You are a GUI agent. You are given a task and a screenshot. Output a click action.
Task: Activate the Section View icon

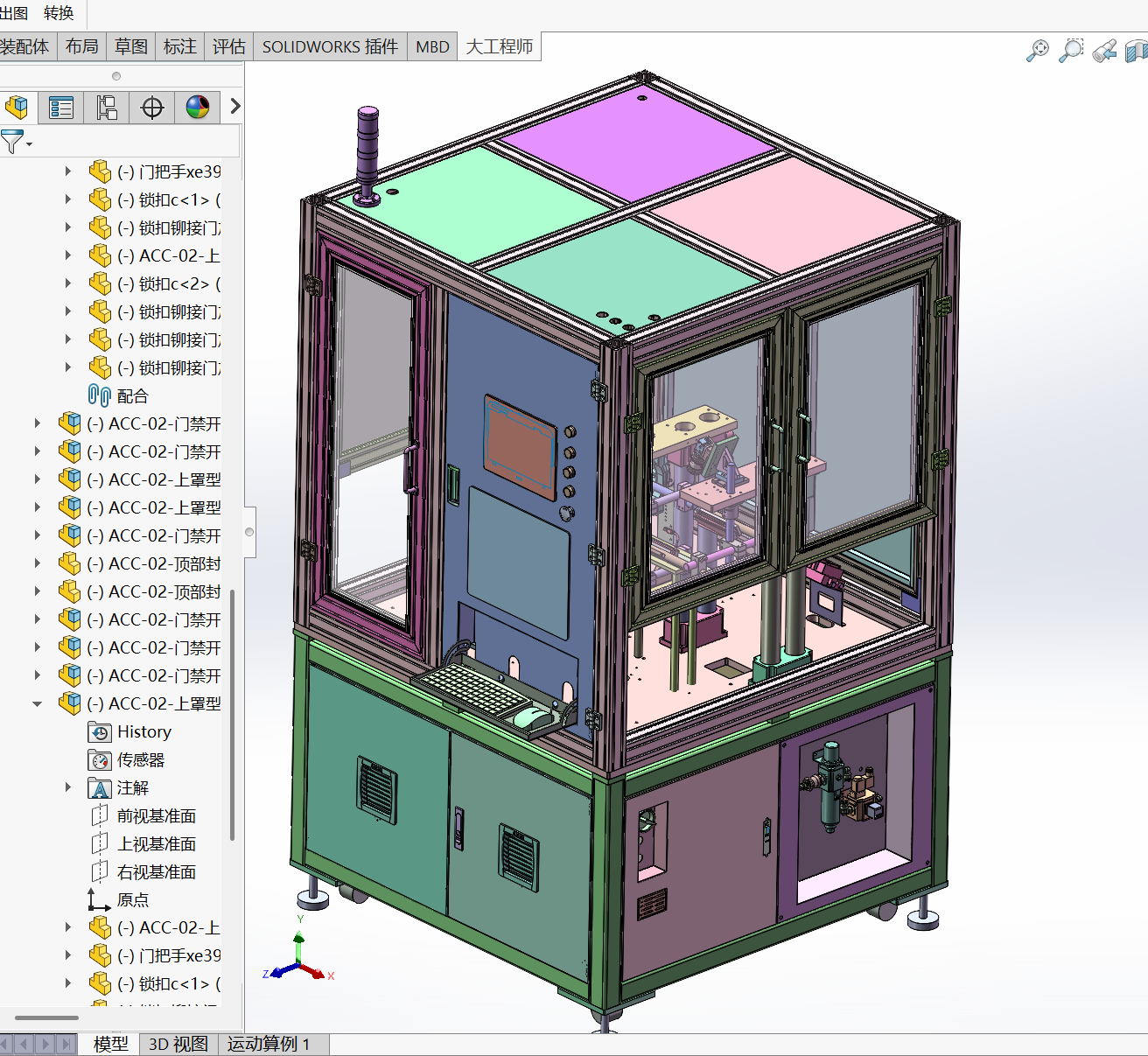[1136, 51]
